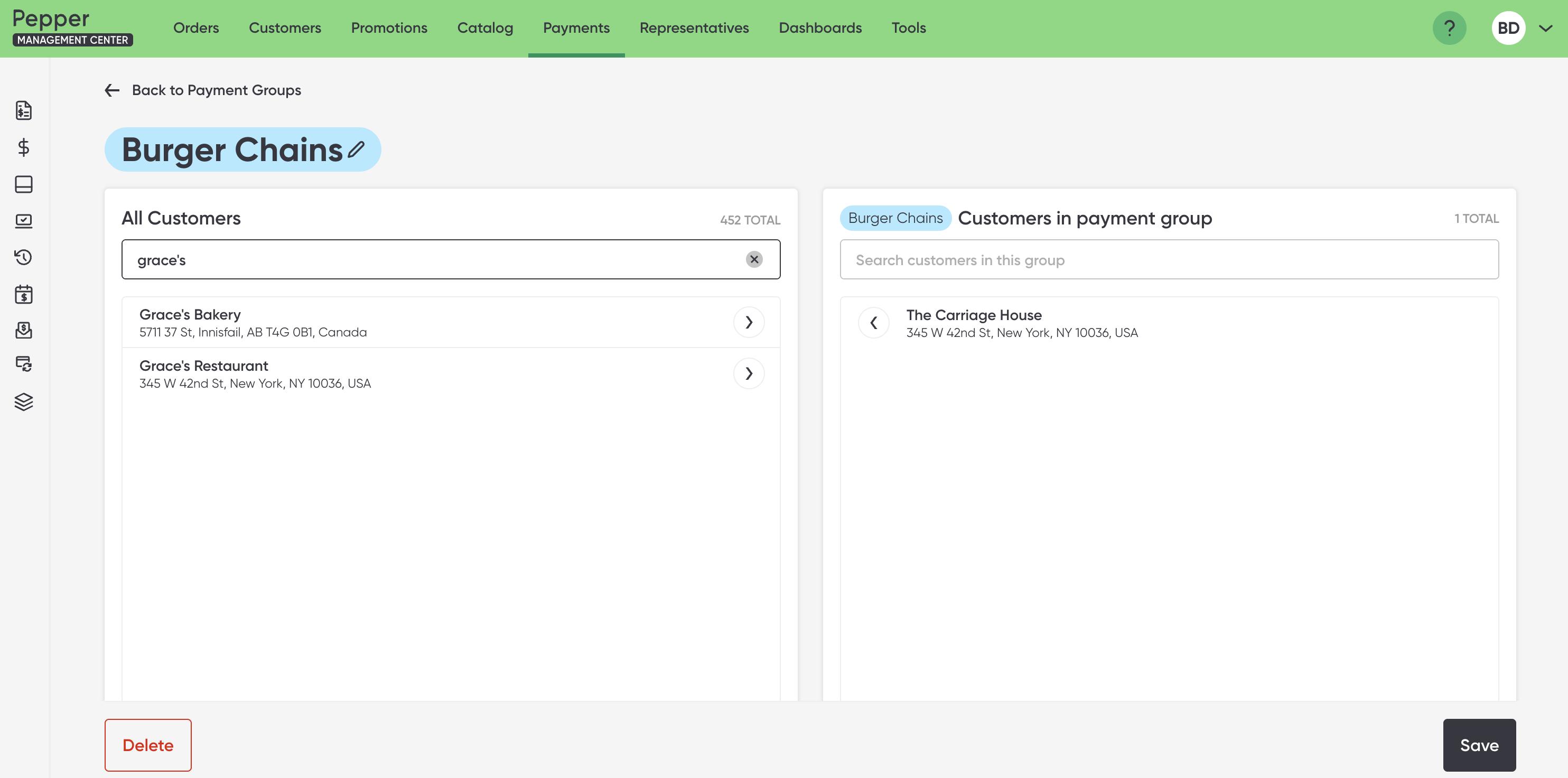Clear the grace's search text
Viewport: 1568px width, 778px height.
coord(753,259)
